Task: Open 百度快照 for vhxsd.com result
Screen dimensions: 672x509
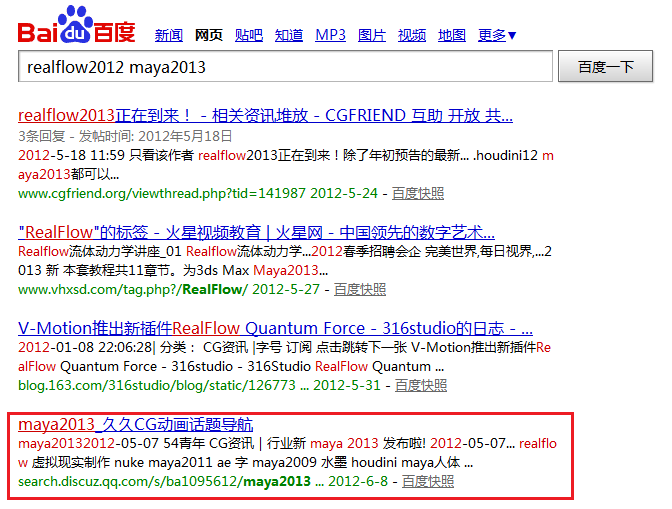Action: tap(360, 289)
